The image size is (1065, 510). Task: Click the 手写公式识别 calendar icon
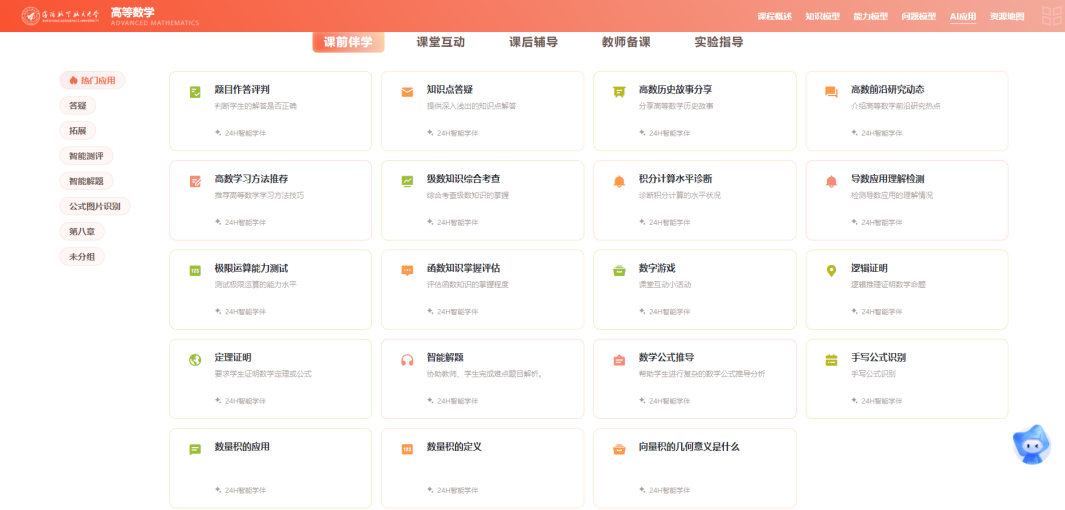[831, 360]
